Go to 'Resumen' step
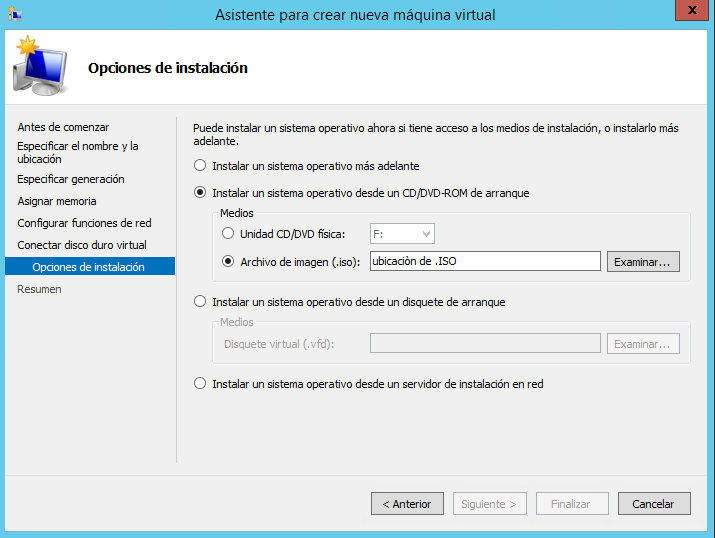The height and width of the screenshot is (538, 715). [39, 289]
